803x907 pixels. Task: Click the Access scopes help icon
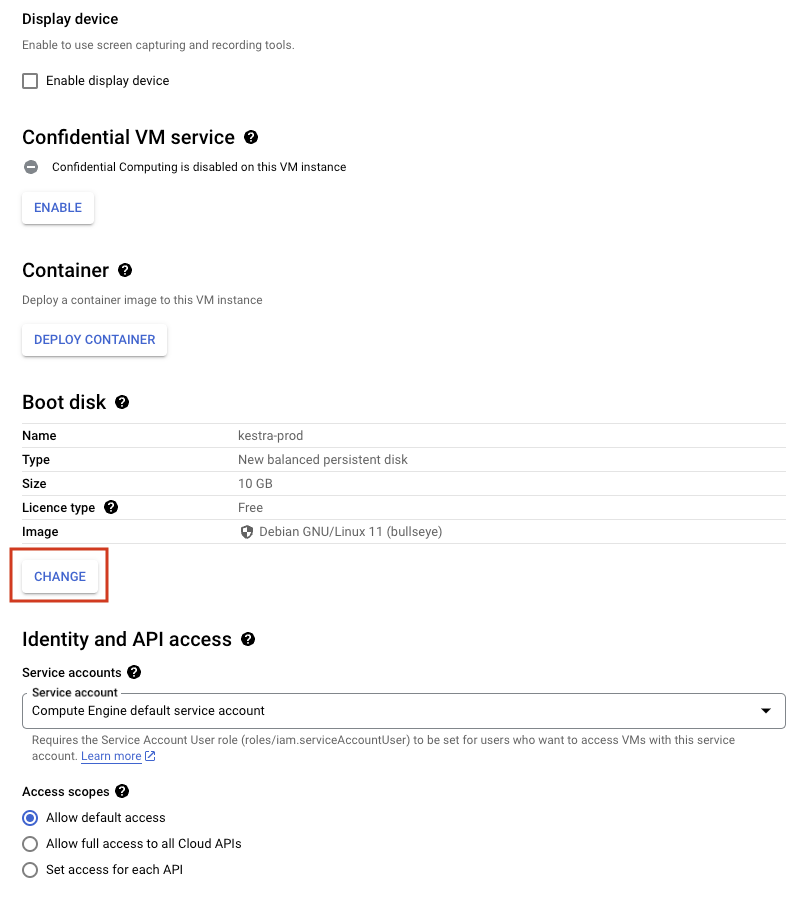click(122, 791)
